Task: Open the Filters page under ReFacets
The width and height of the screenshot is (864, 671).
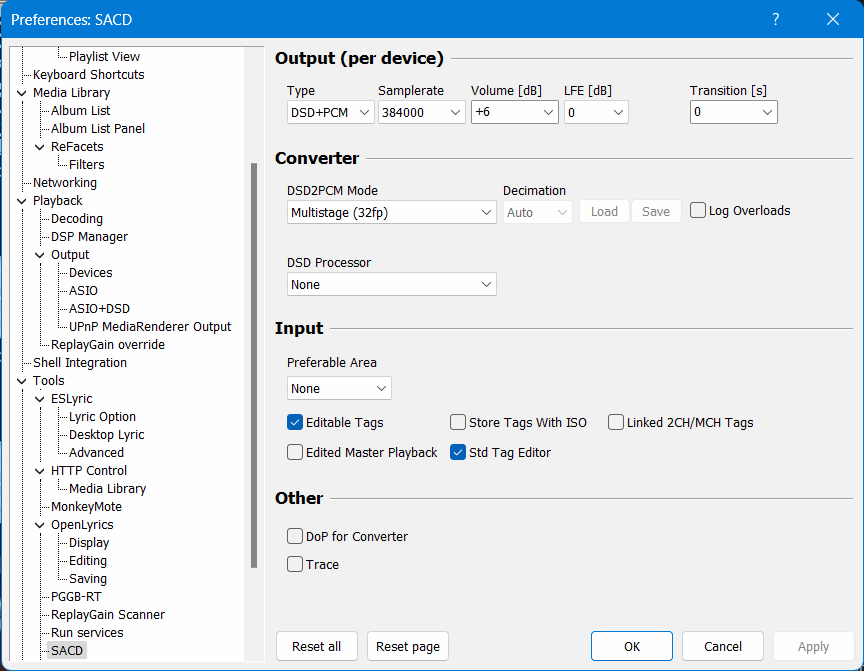Action: click(x=87, y=165)
